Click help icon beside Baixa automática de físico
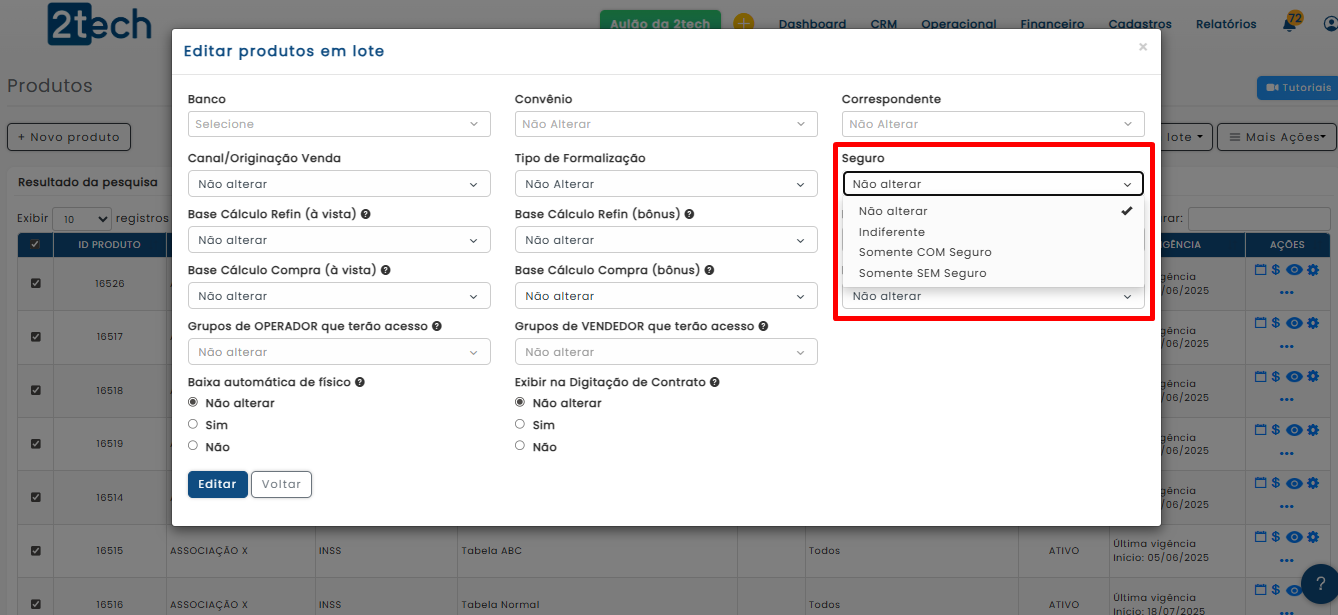 tap(359, 382)
